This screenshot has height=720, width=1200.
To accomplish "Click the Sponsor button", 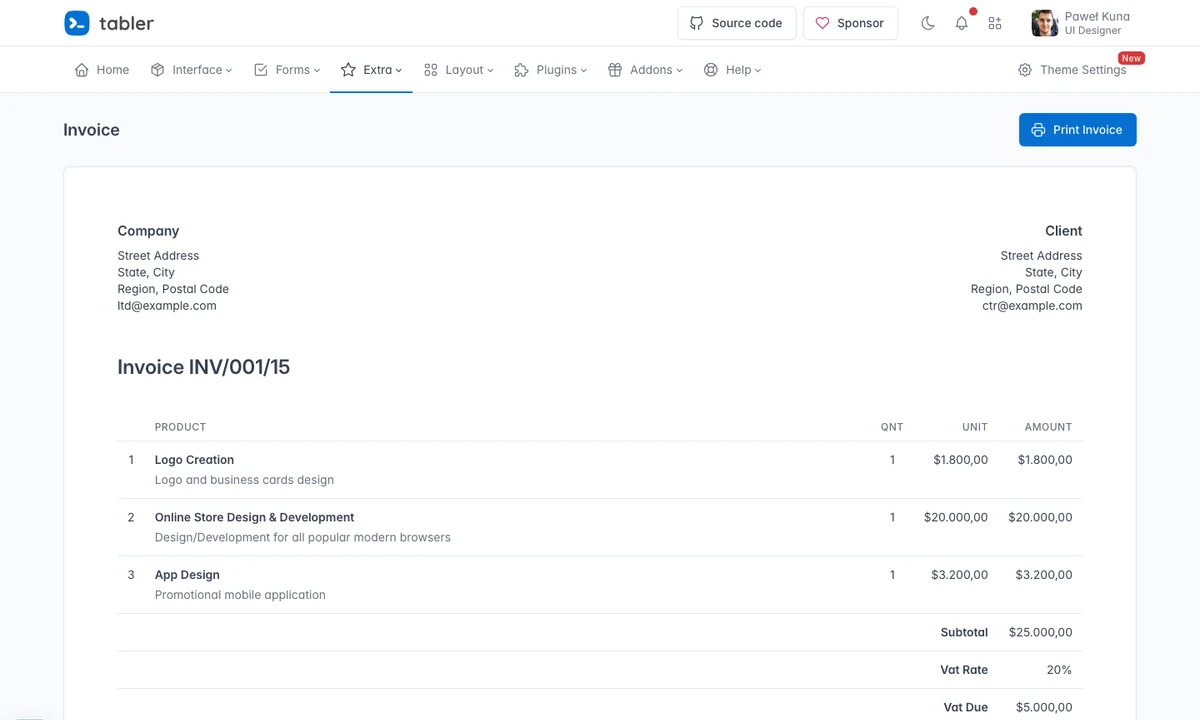I will 850,23.
